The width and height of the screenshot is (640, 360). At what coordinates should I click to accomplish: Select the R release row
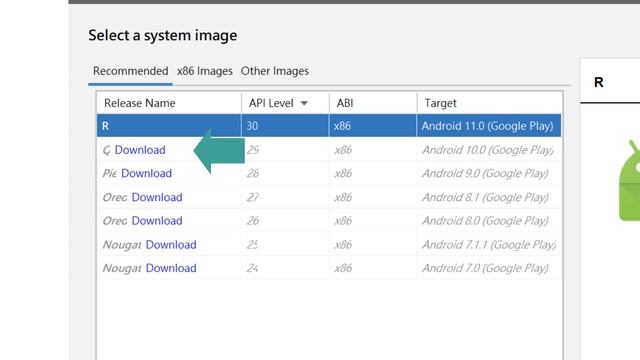pos(329,126)
